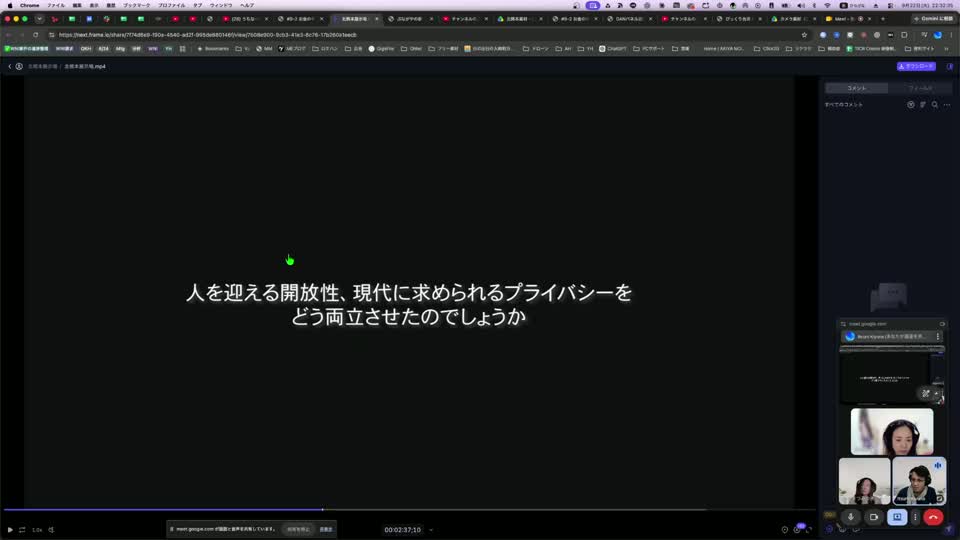Open the comment filter icon
This screenshot has height=540, width=960.
(x=911, y=105)
